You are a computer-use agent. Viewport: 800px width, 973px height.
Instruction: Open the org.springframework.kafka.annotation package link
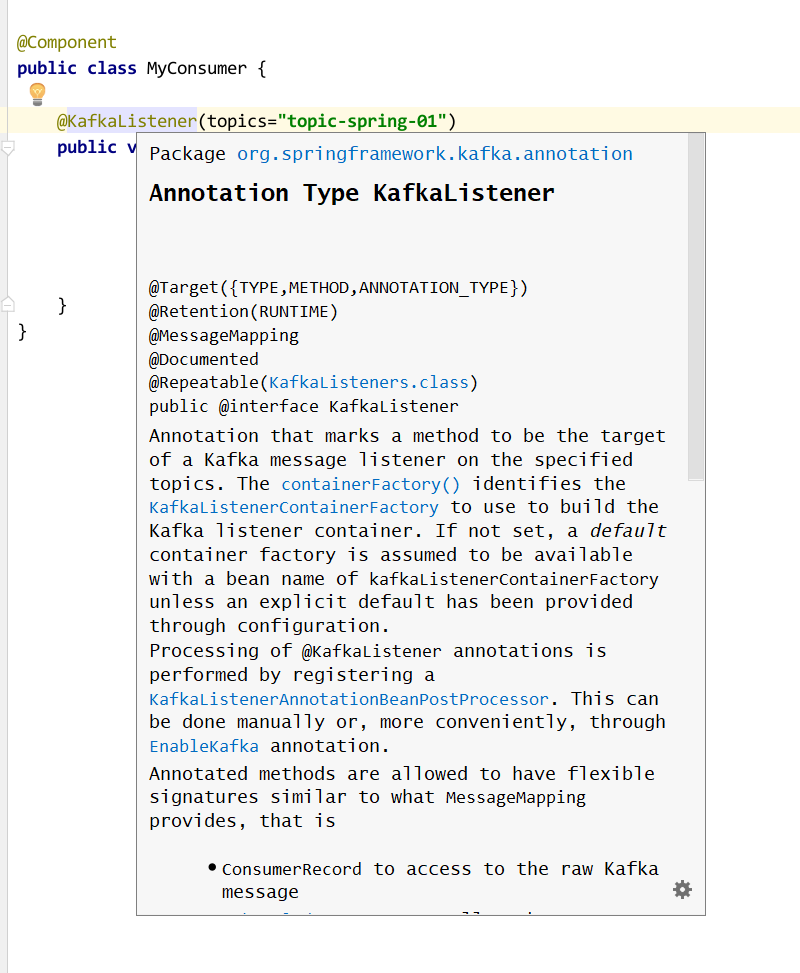[434, 154]
